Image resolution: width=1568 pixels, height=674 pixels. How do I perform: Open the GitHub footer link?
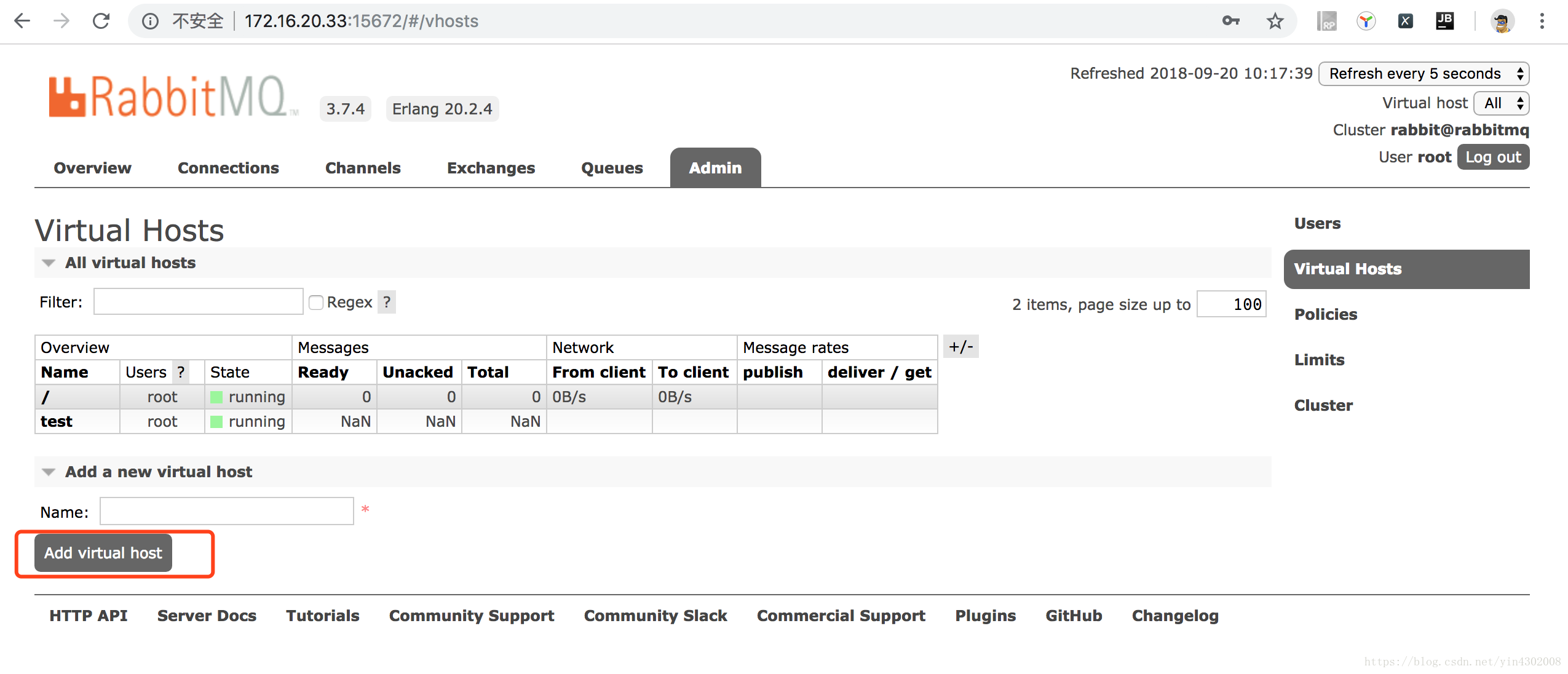[x=1074, y=616]
